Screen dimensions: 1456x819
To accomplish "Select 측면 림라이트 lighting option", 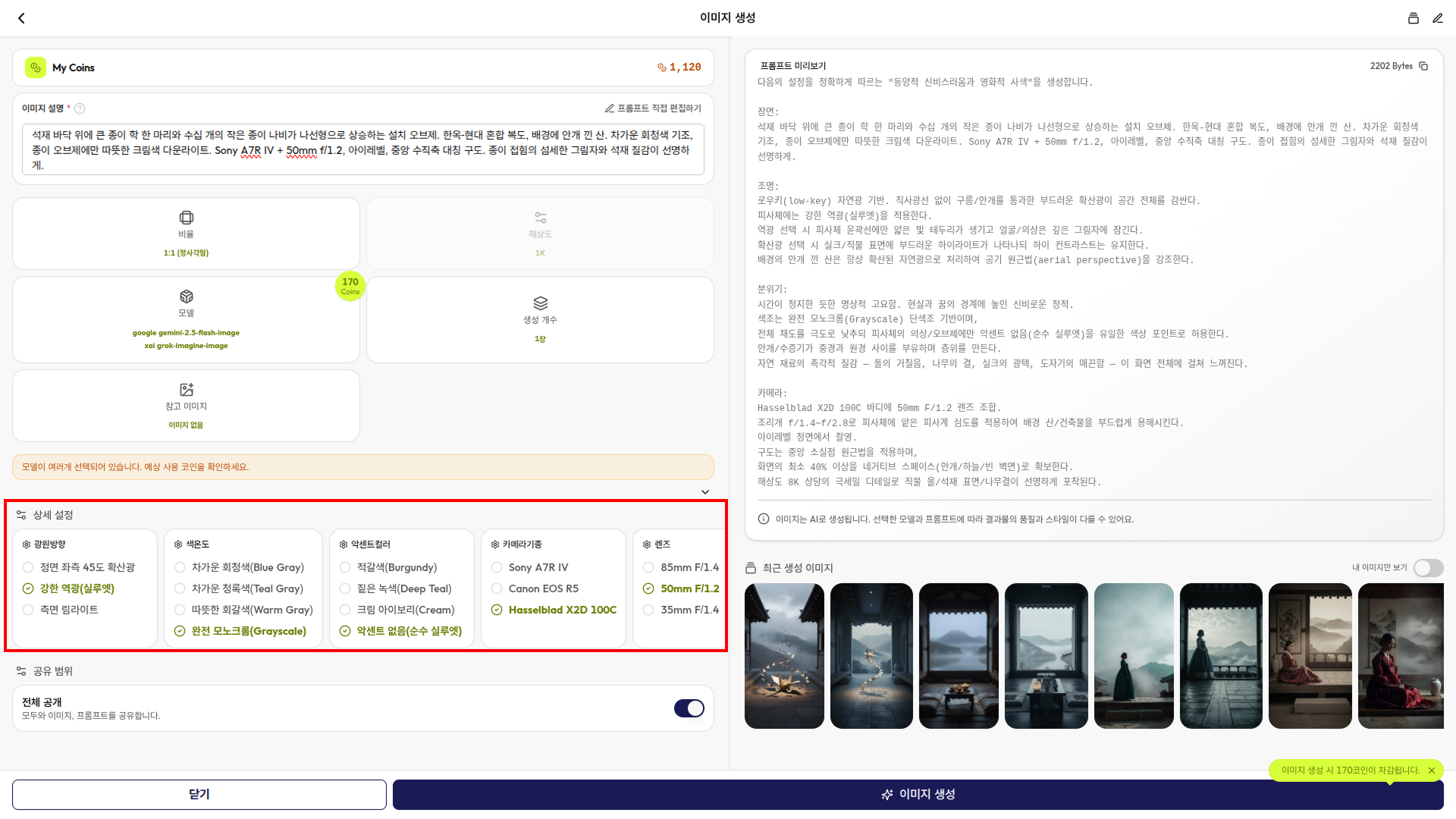I will pyautogui.click(x=68, y=610).
